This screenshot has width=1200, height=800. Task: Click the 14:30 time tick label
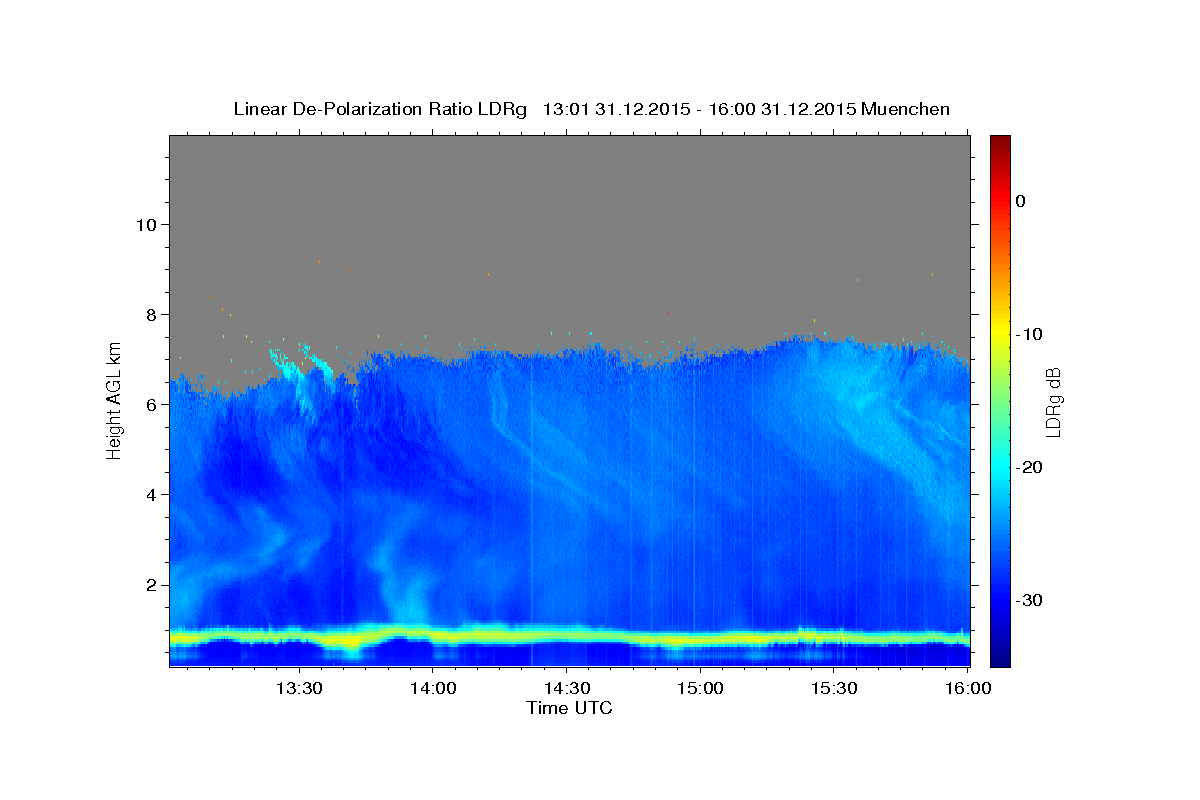point(566,689)
